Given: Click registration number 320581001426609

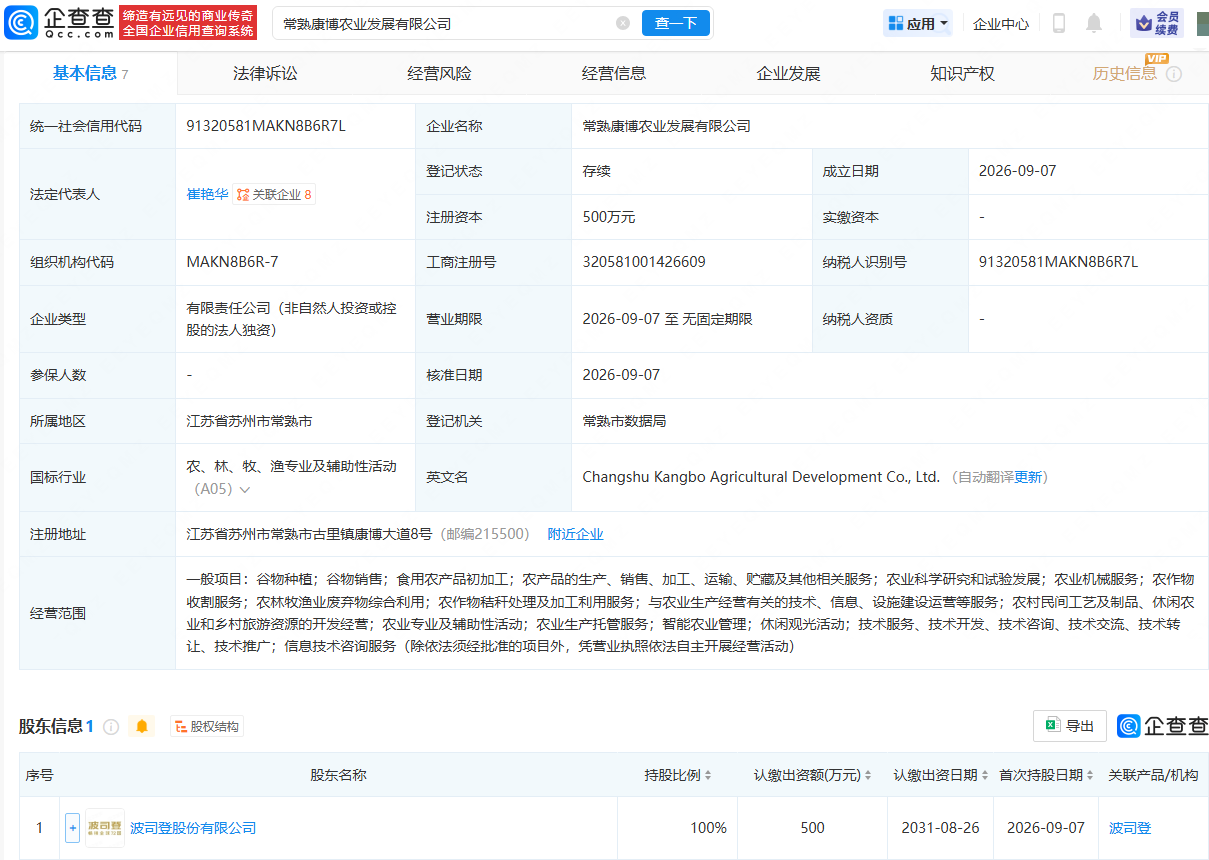Looking at the screenshot, I should point(644,262).
